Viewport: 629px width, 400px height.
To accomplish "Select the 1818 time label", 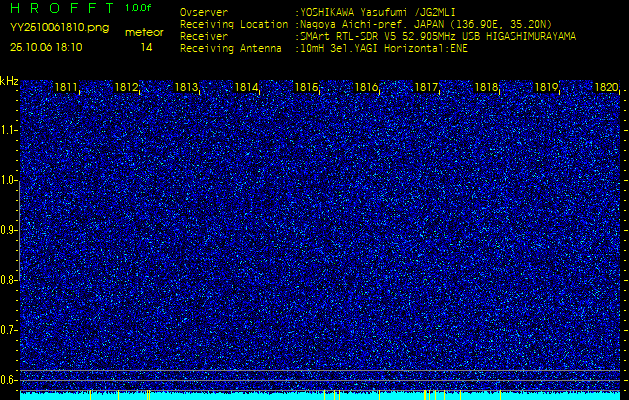I will click(x=487, y=88).
